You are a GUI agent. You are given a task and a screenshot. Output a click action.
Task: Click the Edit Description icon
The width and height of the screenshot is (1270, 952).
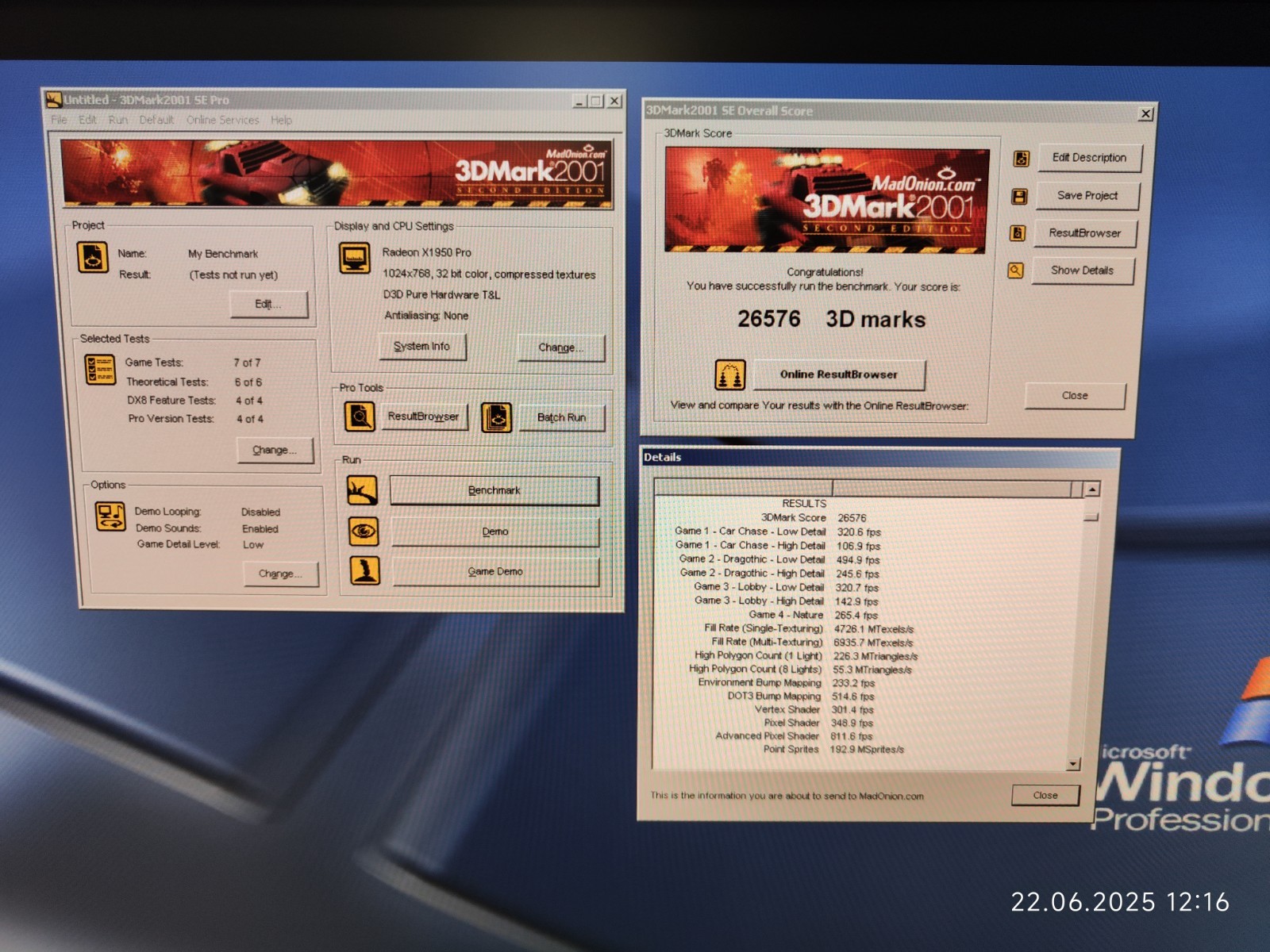[x=1021, y=159]
